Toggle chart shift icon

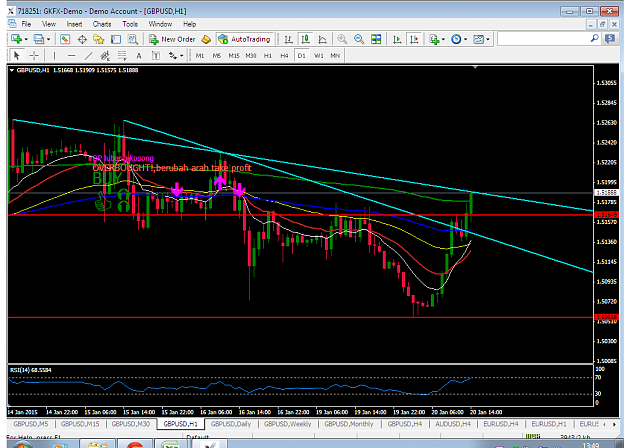click(x=414, y=39)
